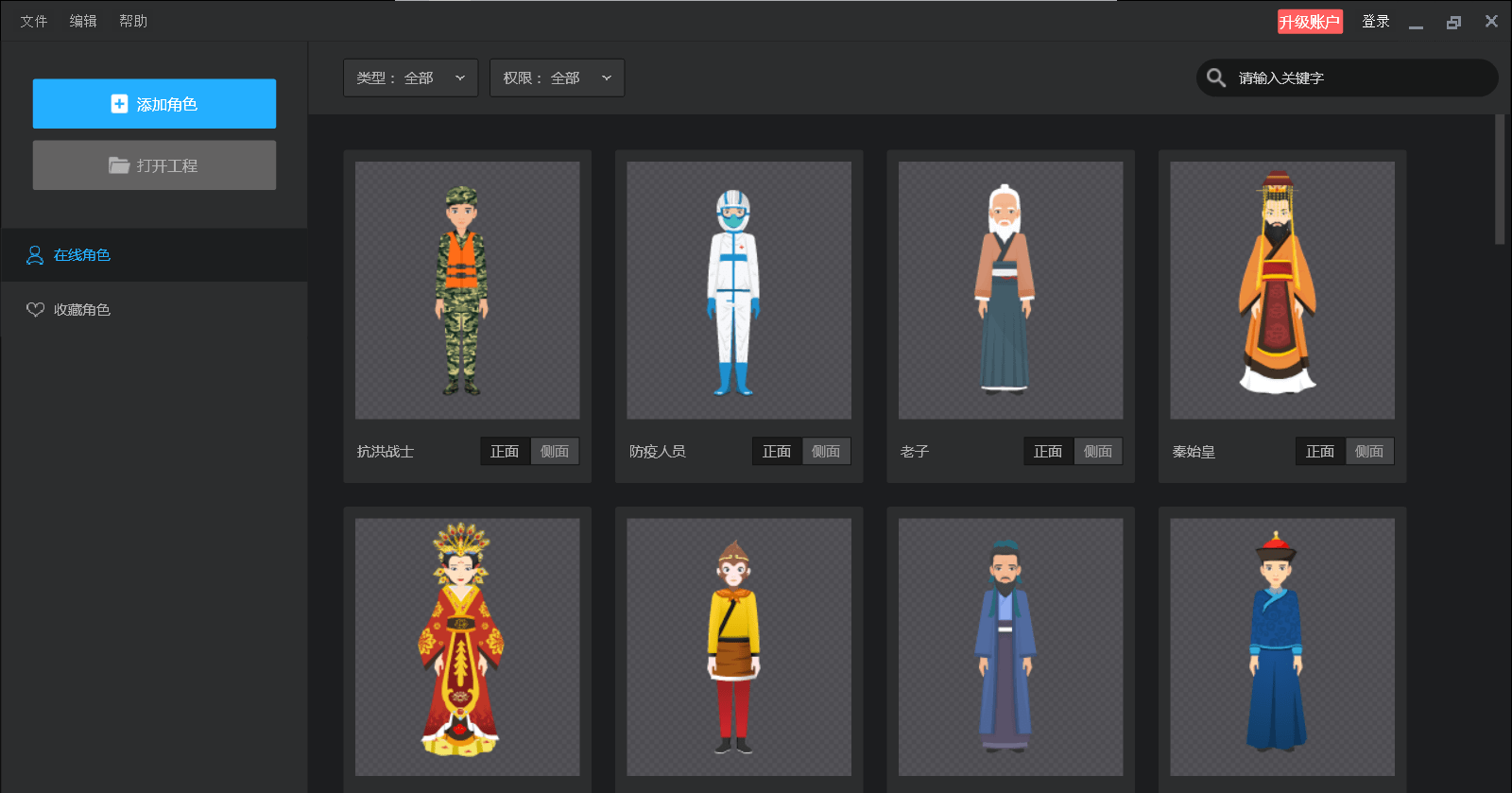This screenshot has height=793, width=1512.
Task: Expand the 类型 全部 dropdown
Action: [x=410, y=78]
